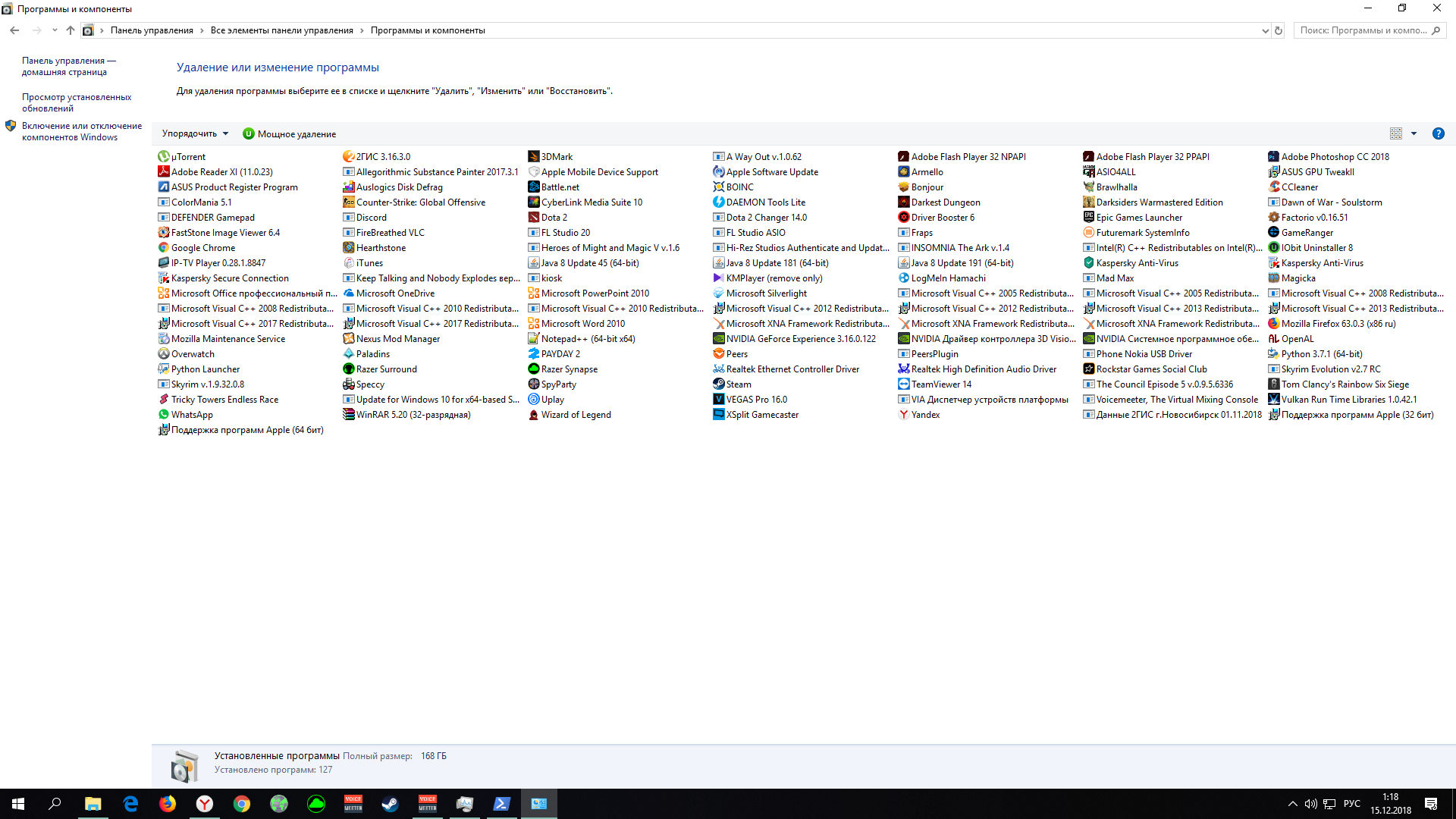Focus the Поиск: Программы и компоненты field
Screen dimensions: 1456x819
[x=1370, y=30]
